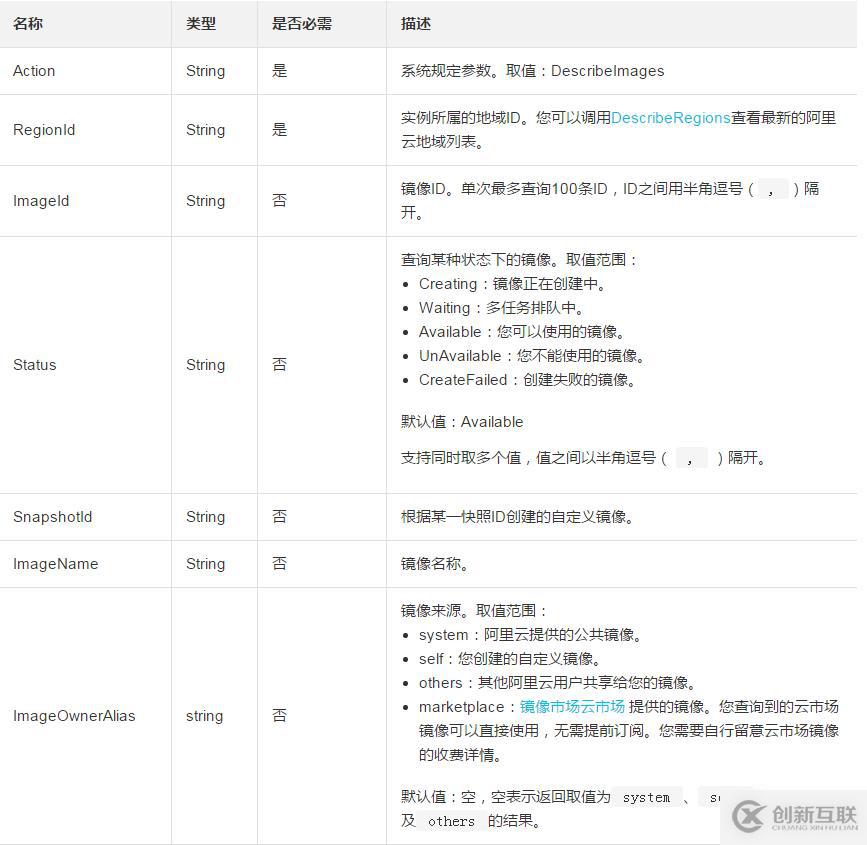867x845 pixels.
Task: Click the others code tag in default value
Action: point(451,821)
